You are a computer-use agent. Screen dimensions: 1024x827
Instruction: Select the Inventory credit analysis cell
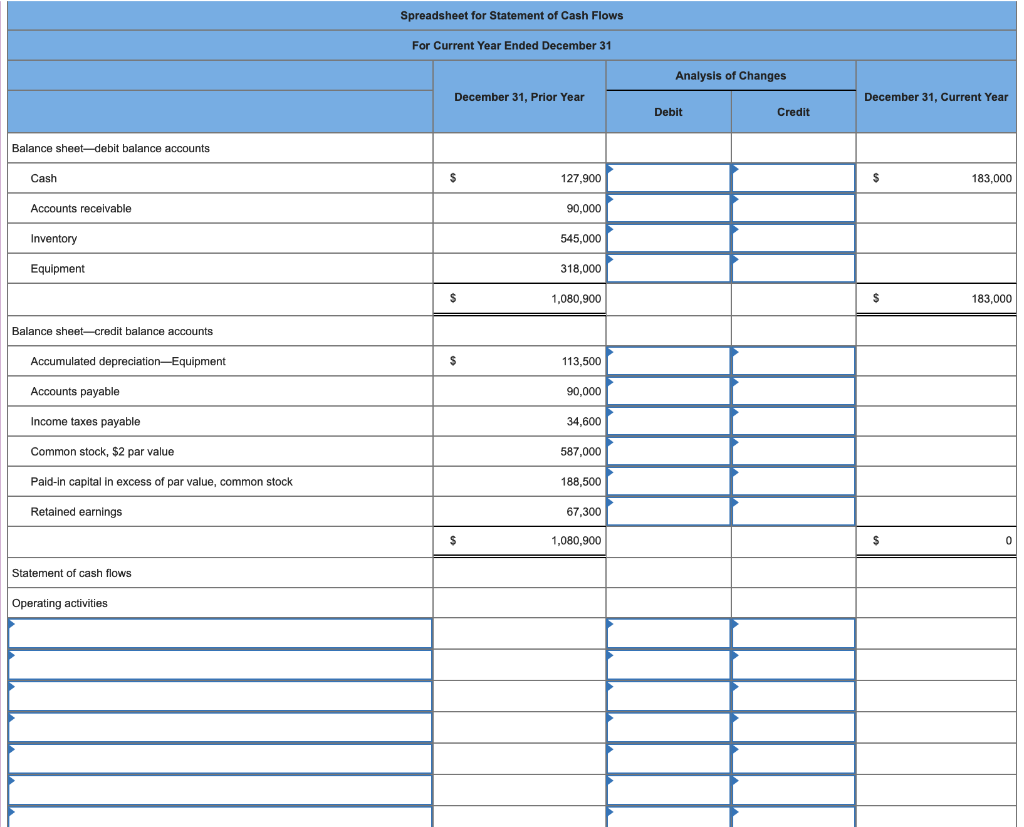point(793,238)
